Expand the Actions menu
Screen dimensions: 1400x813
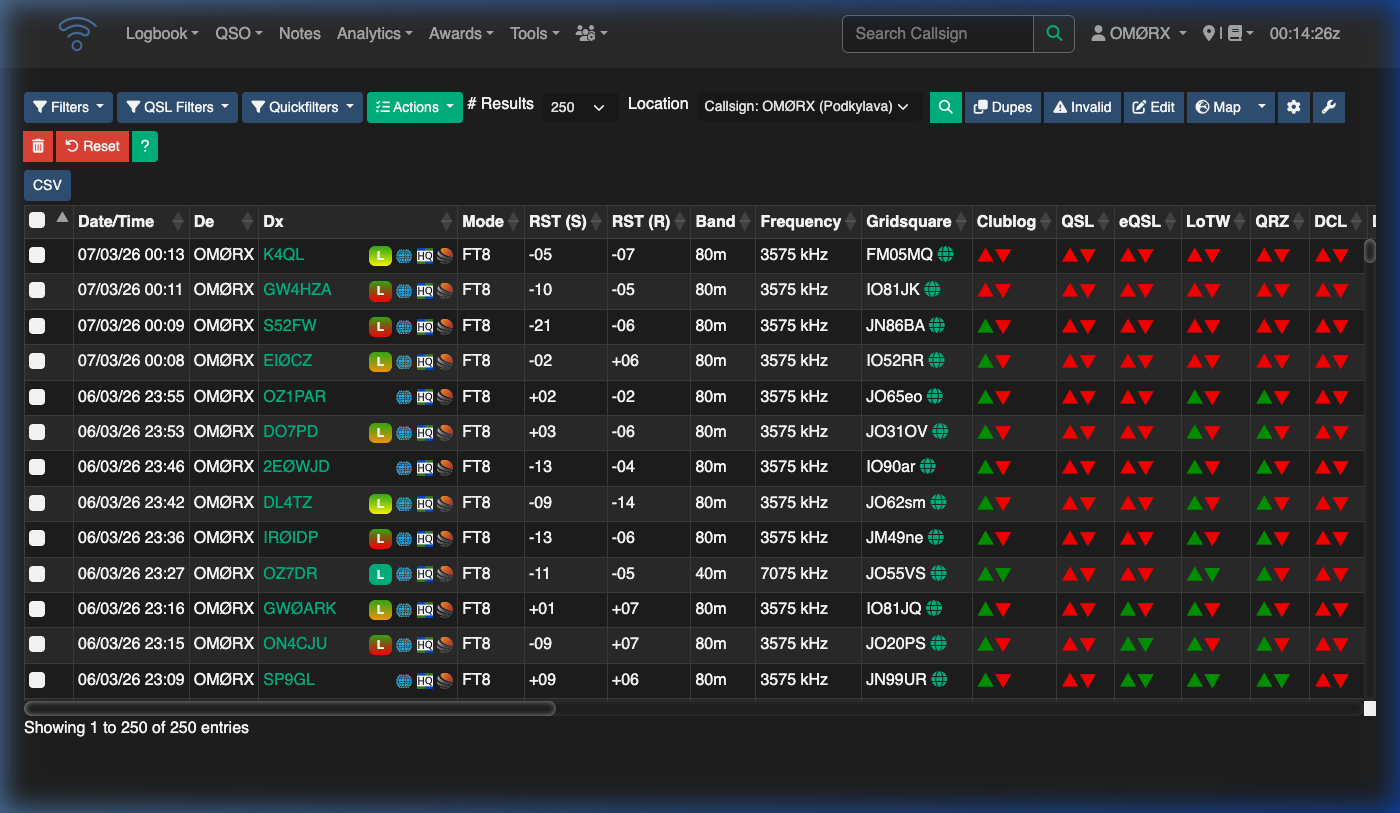[x=414, y=107]
